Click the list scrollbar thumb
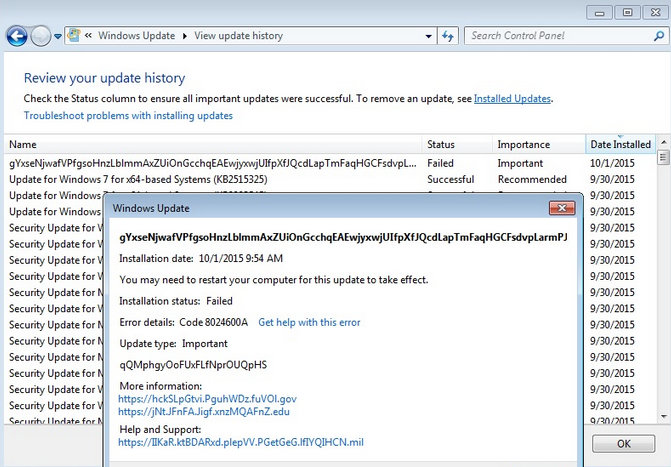 tap(663, 157)
